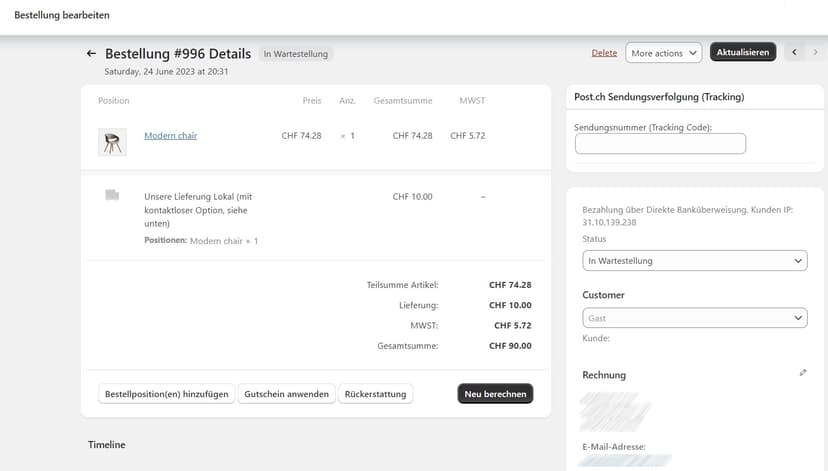Expand the Status dropdown In Wartestellung
This screenshot has height=471, width=828.
pos(695,261)
